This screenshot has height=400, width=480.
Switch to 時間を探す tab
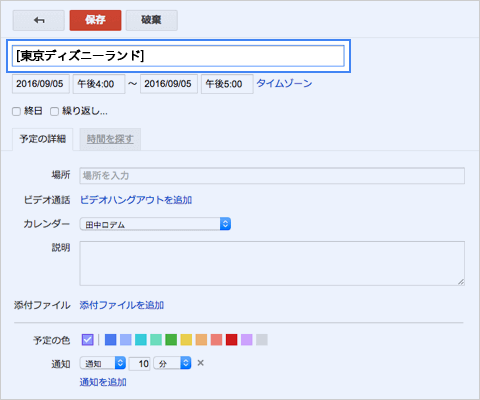(x=110, y=139)
